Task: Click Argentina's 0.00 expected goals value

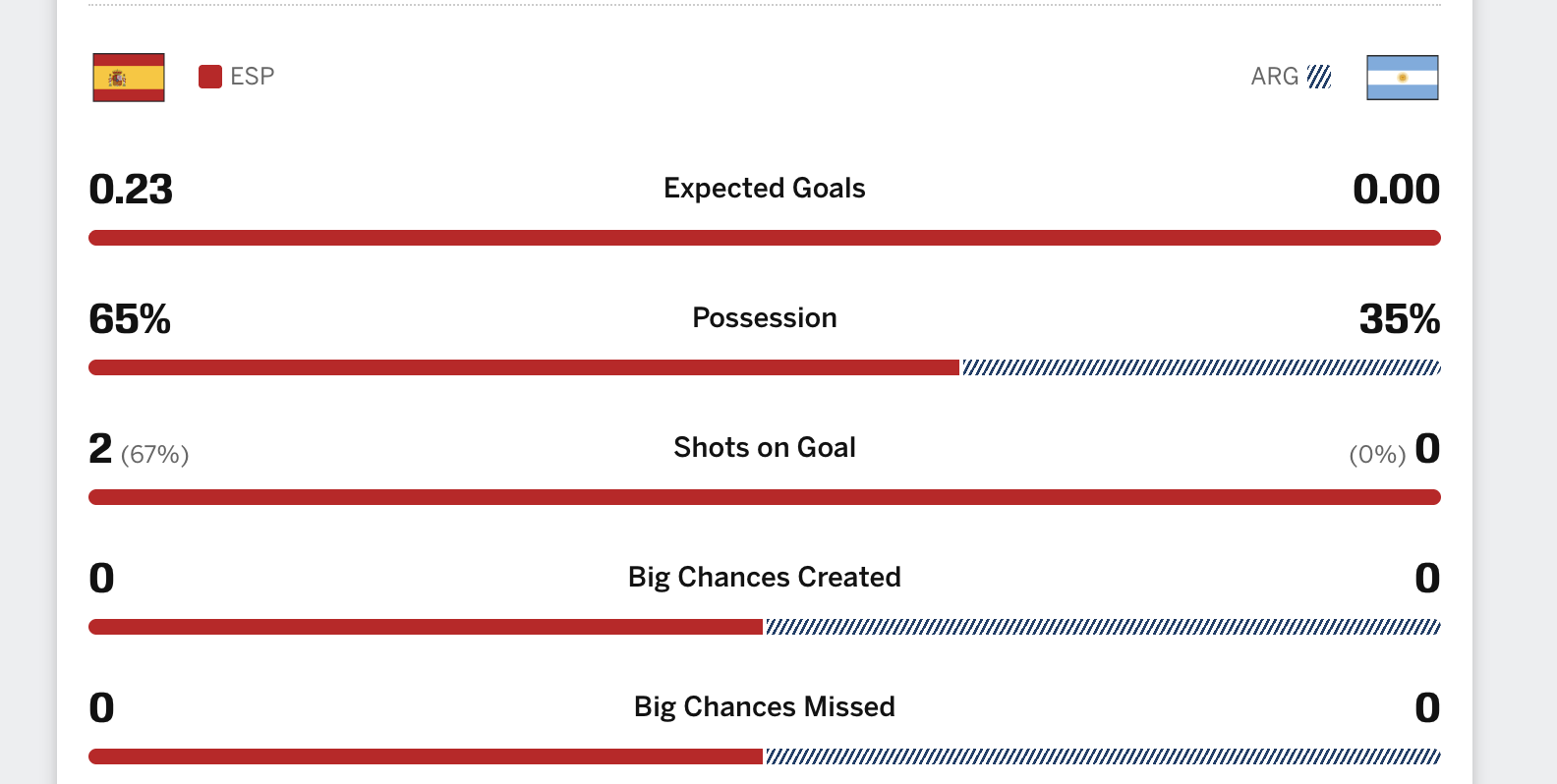Action: [x=1397, y=189]
